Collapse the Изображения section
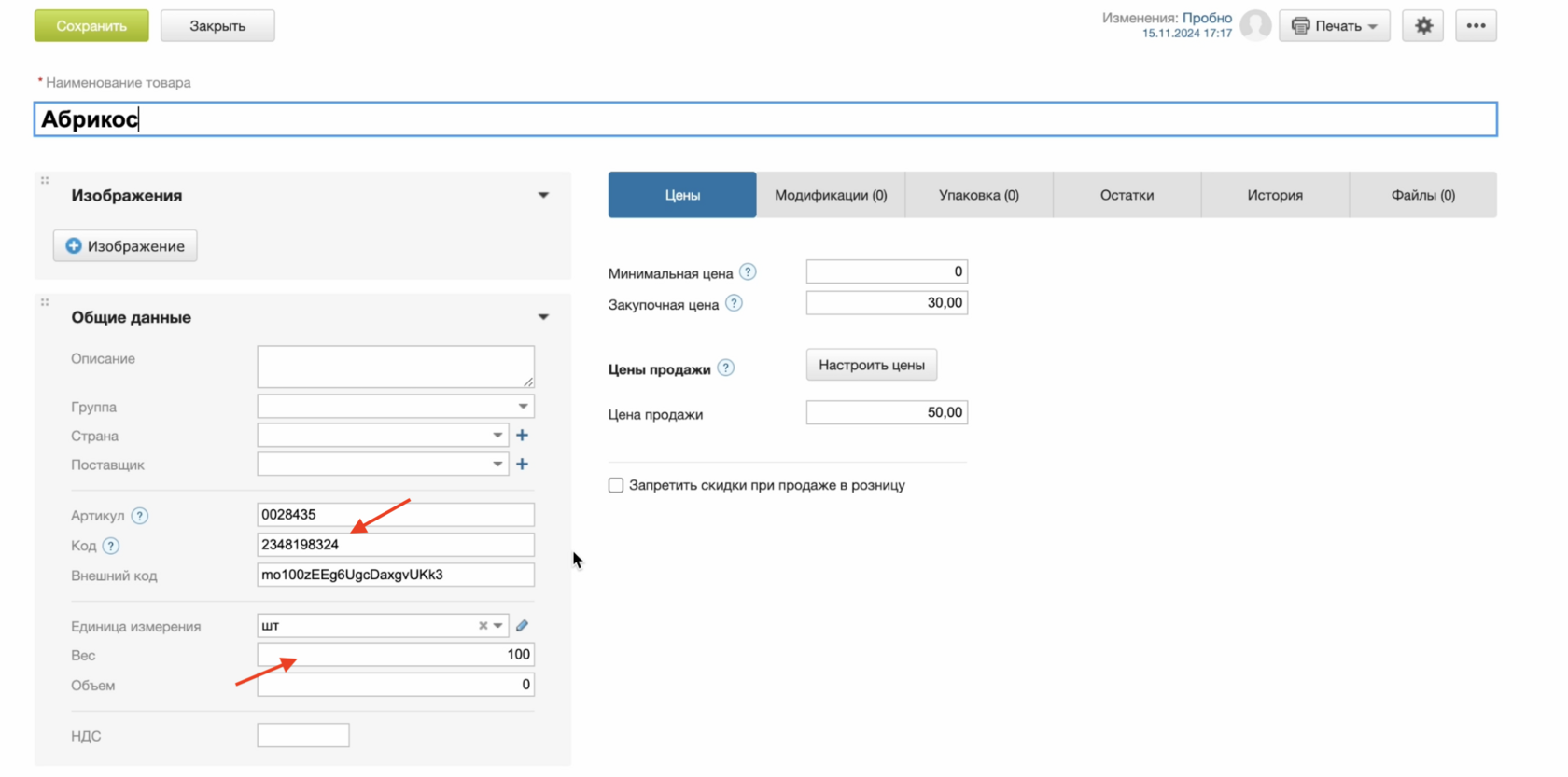The width and height of the screenshot is (1568, 777). [x=543, y=196]
